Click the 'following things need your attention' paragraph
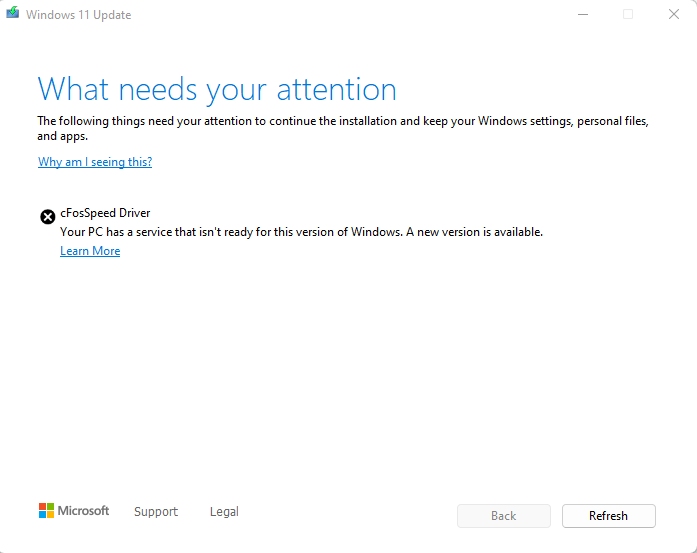 (343, 128)
